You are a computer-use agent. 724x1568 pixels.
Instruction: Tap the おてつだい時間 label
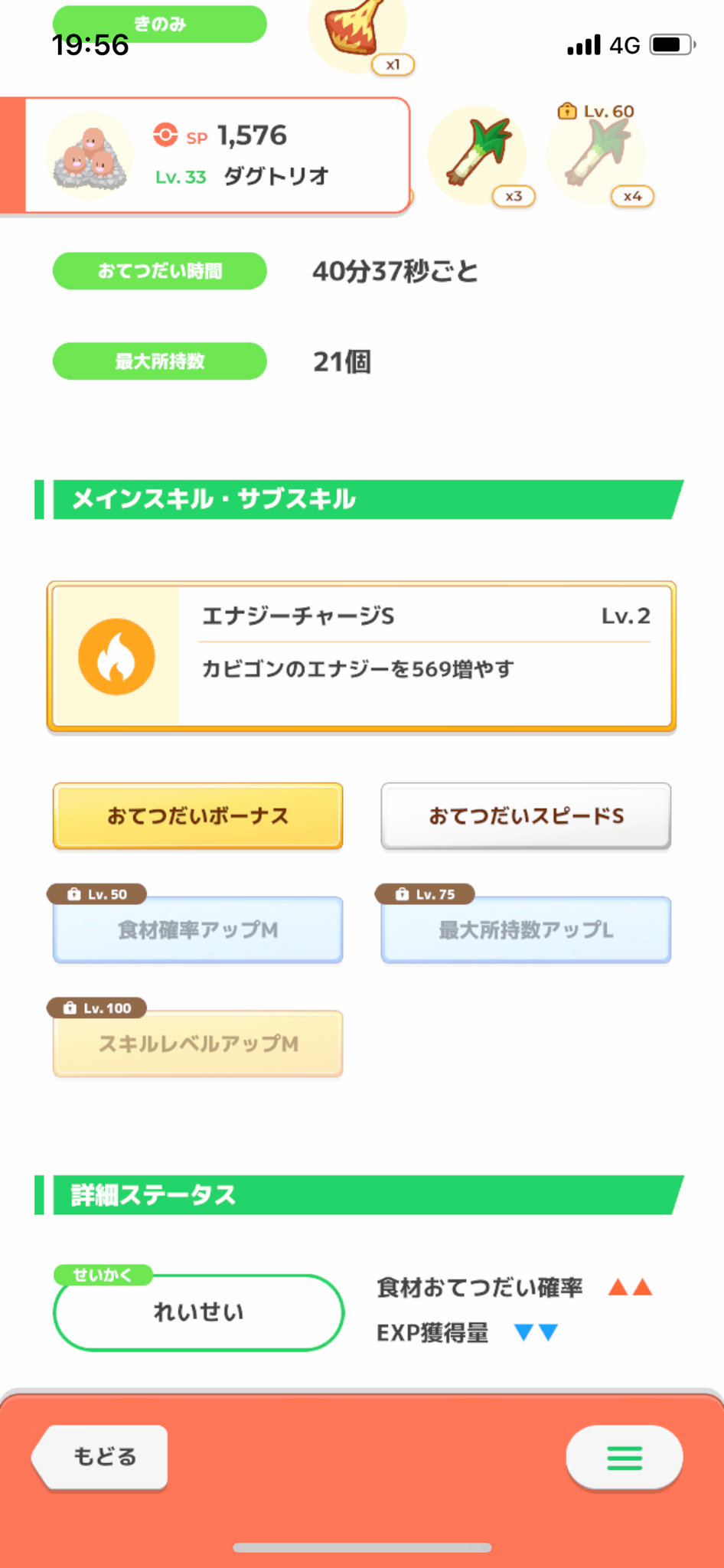[x=160, y=271]
